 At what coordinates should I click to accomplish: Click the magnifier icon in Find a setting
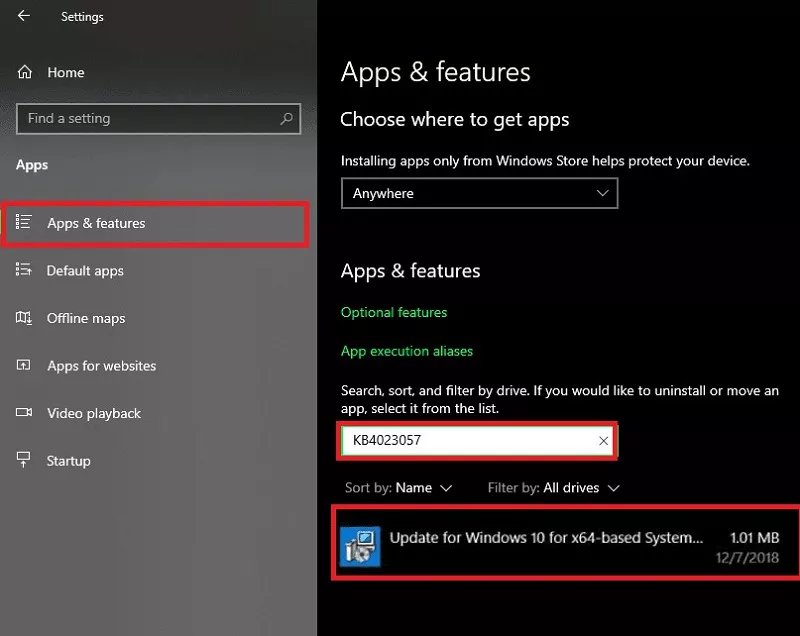286,118
